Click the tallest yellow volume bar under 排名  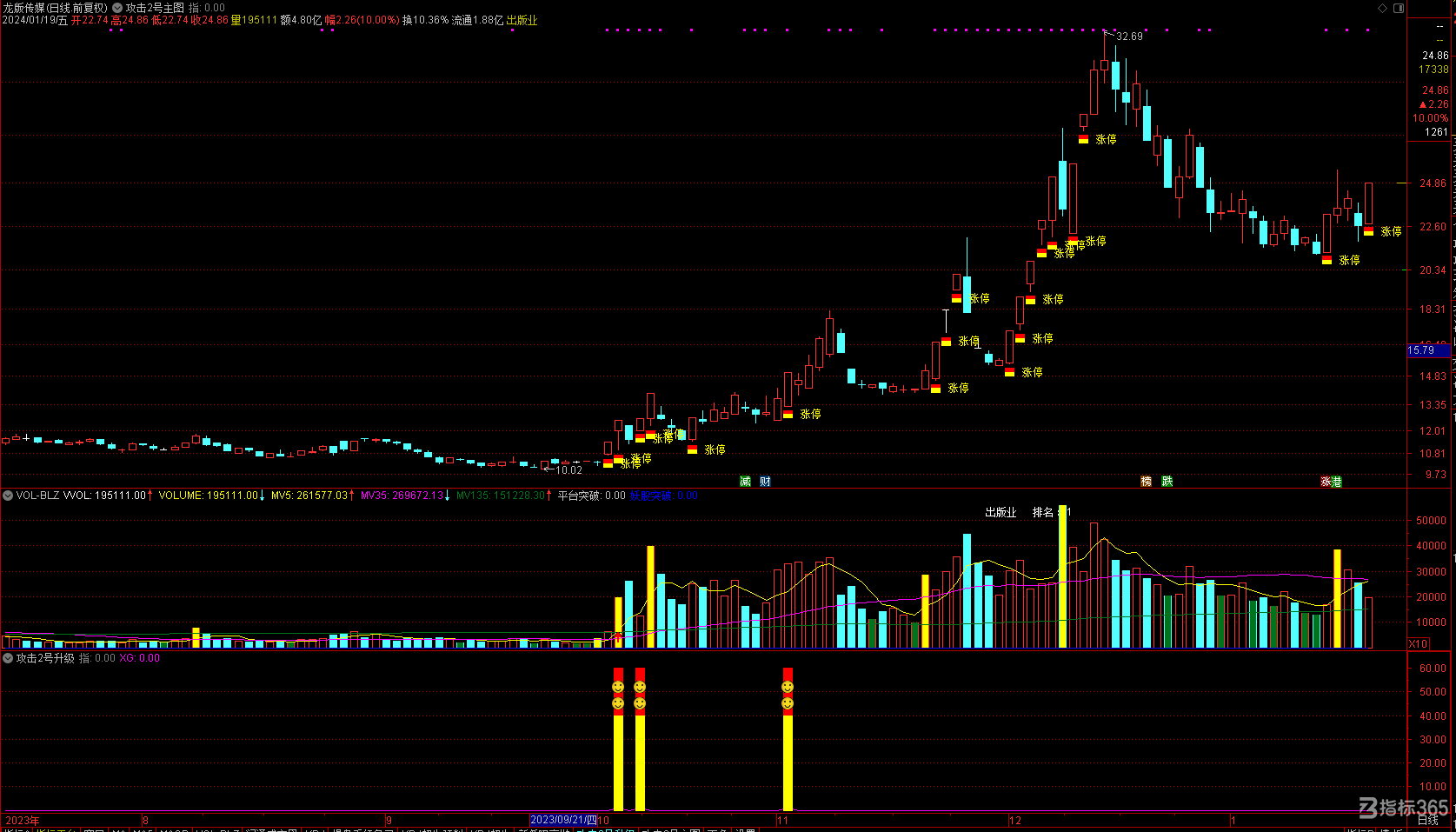tap(1062, 576)
